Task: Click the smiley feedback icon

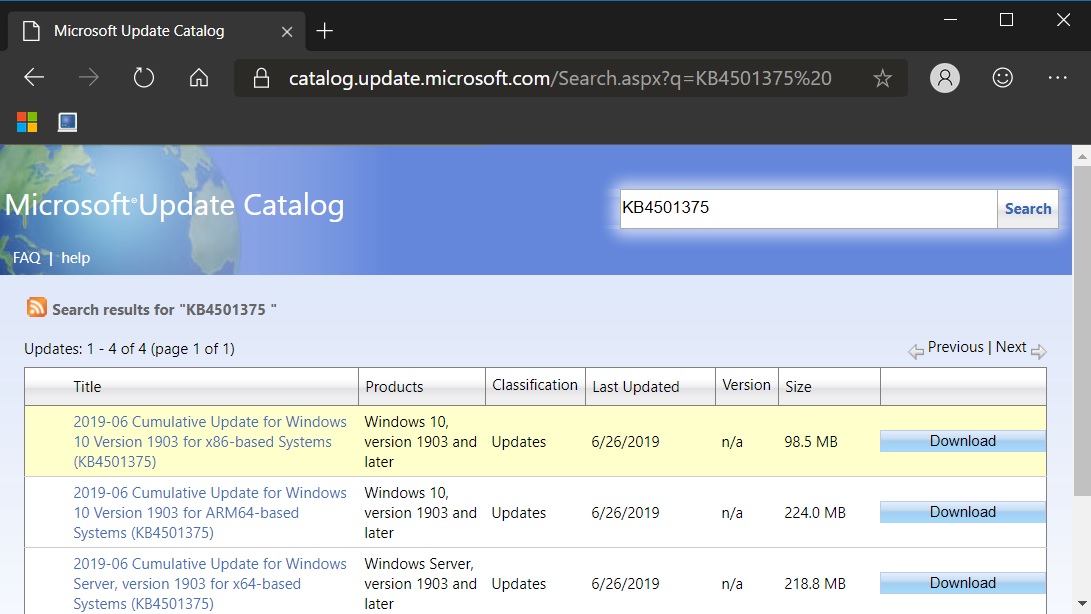Action: tap(1001, 78)
